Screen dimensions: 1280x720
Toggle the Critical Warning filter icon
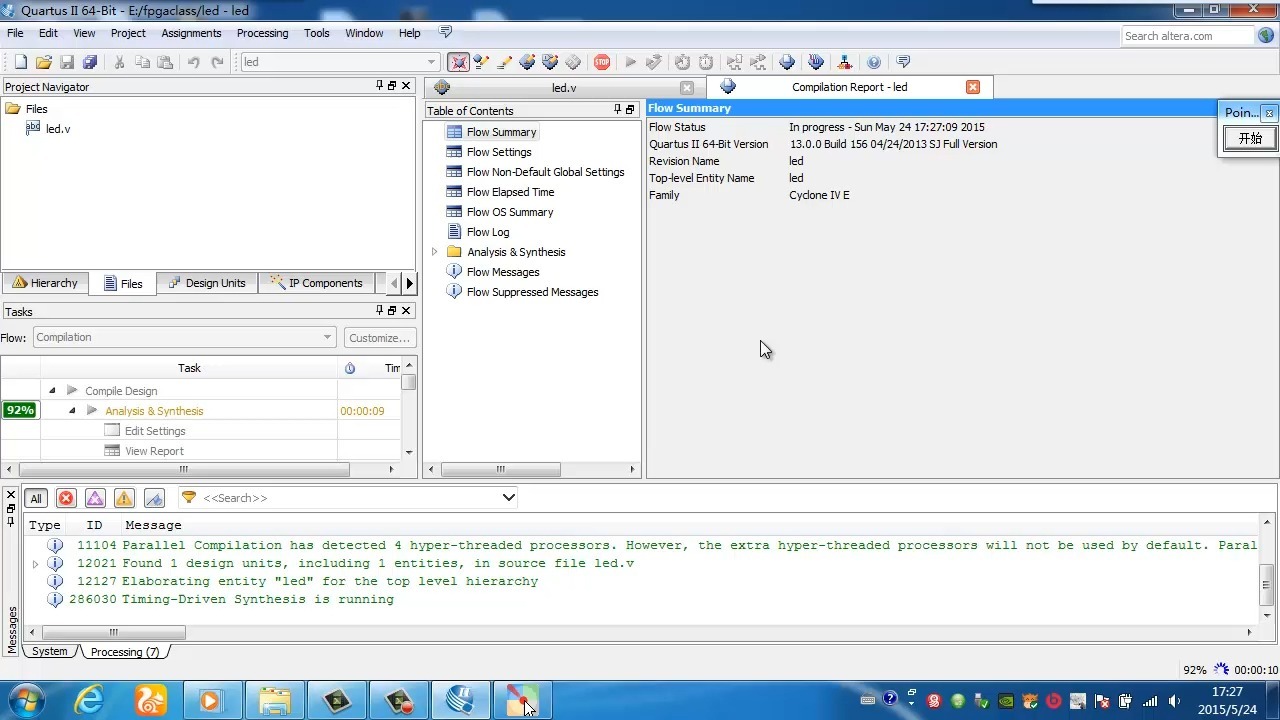[x=95, y=498]
